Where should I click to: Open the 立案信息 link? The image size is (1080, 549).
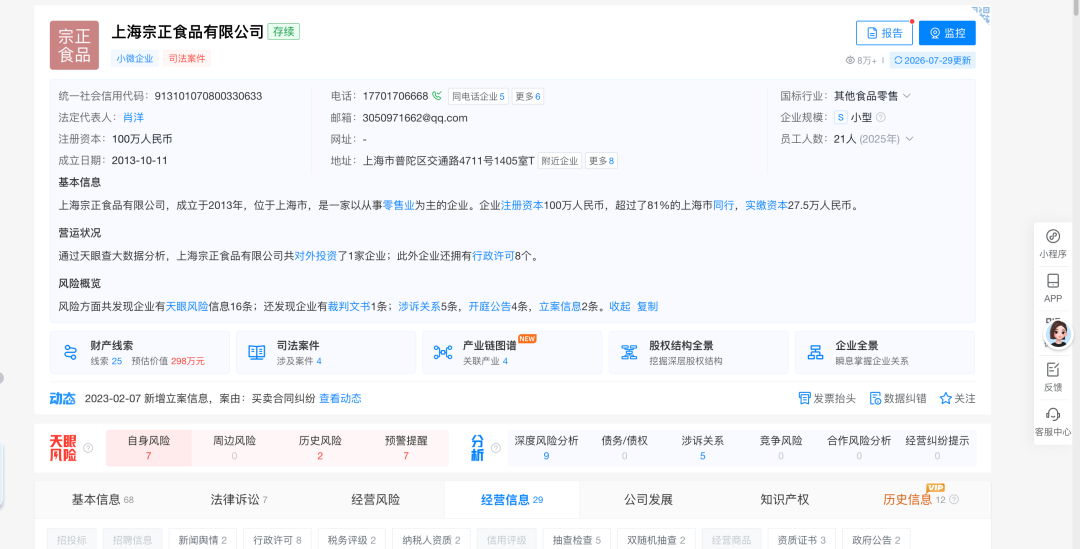click(x=560, y=307)
